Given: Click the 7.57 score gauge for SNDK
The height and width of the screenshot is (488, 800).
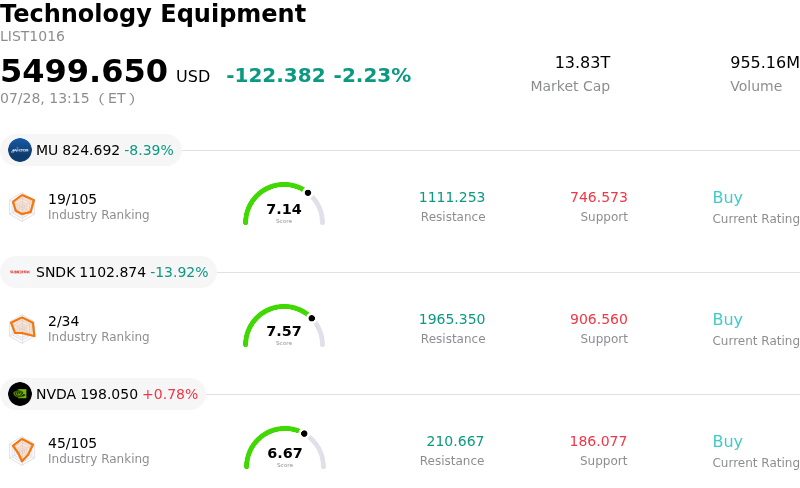Looking at the screenshot, I should 284,326.
